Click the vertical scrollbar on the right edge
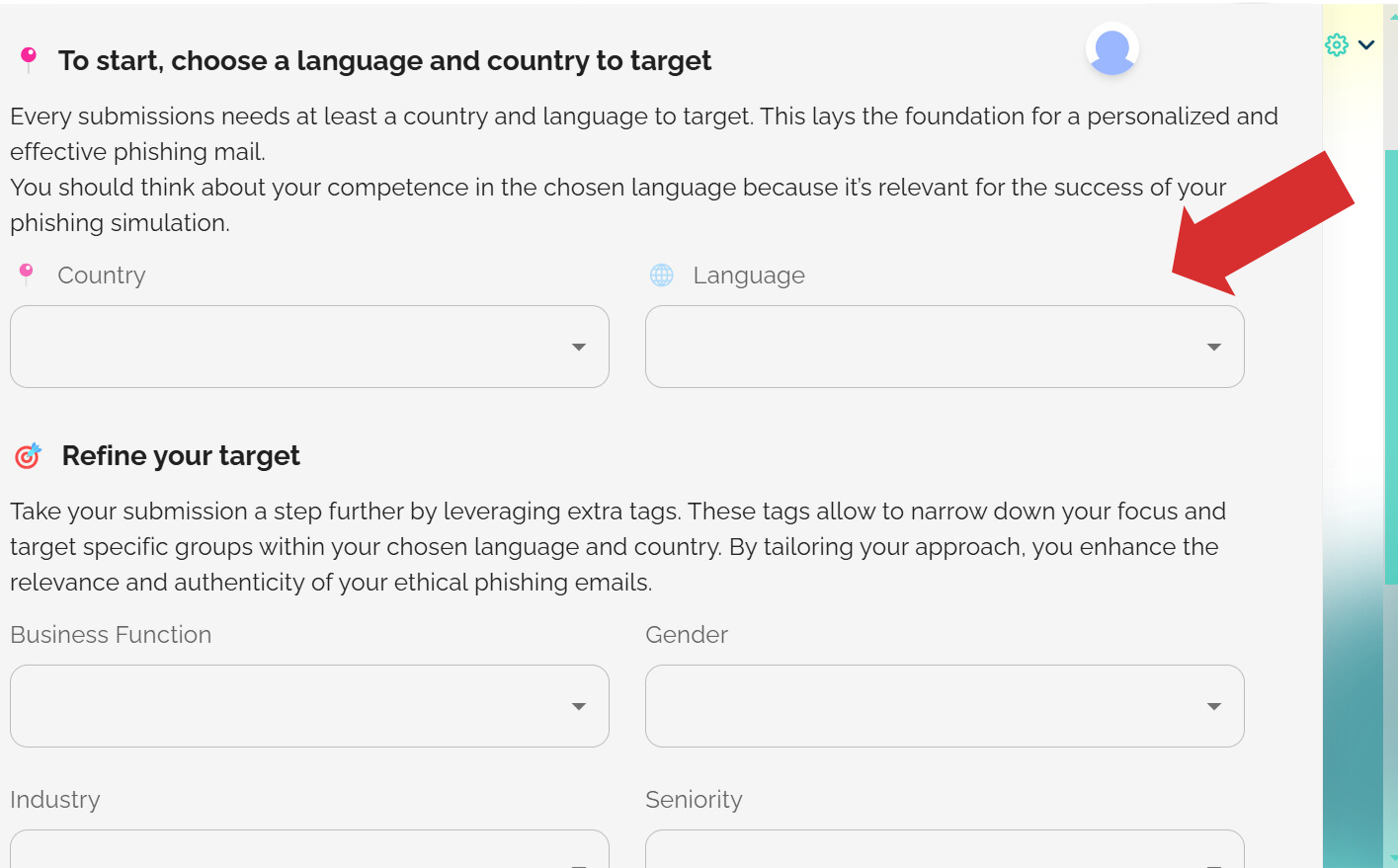Viewport: 1398px width, 868px height. (1391, 365)
